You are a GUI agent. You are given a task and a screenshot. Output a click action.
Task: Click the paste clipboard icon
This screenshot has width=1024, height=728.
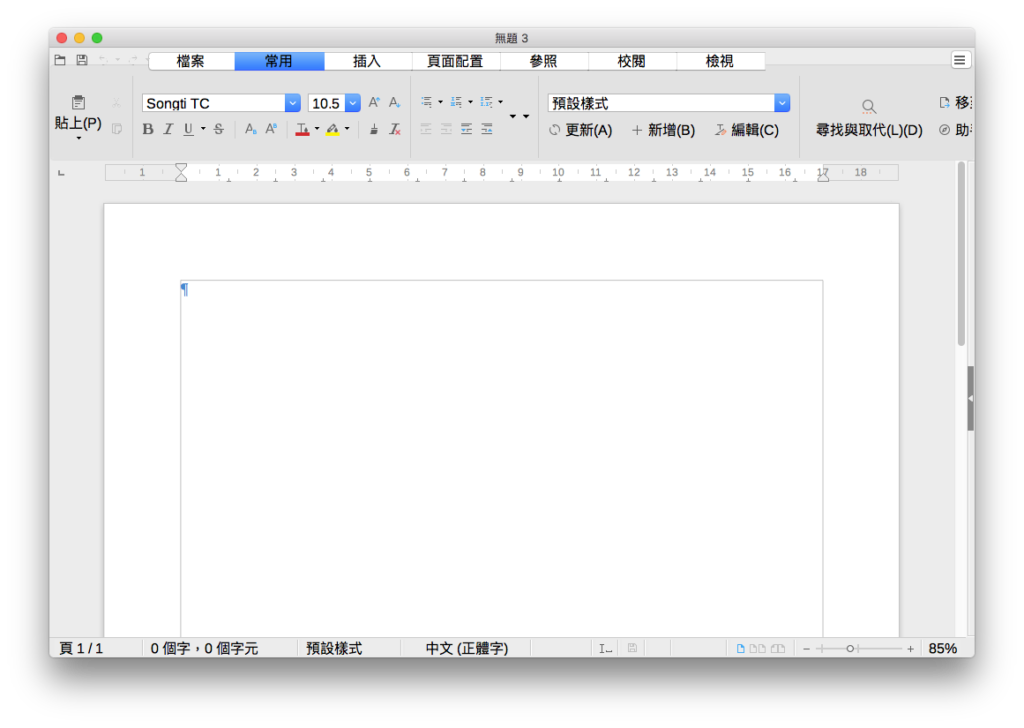tap(78, 103)
